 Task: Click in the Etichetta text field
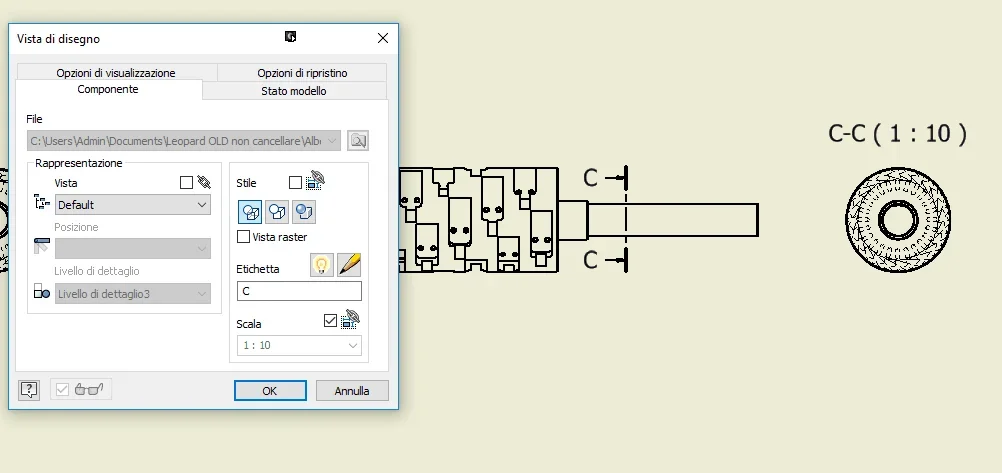(x=299, y=291)
